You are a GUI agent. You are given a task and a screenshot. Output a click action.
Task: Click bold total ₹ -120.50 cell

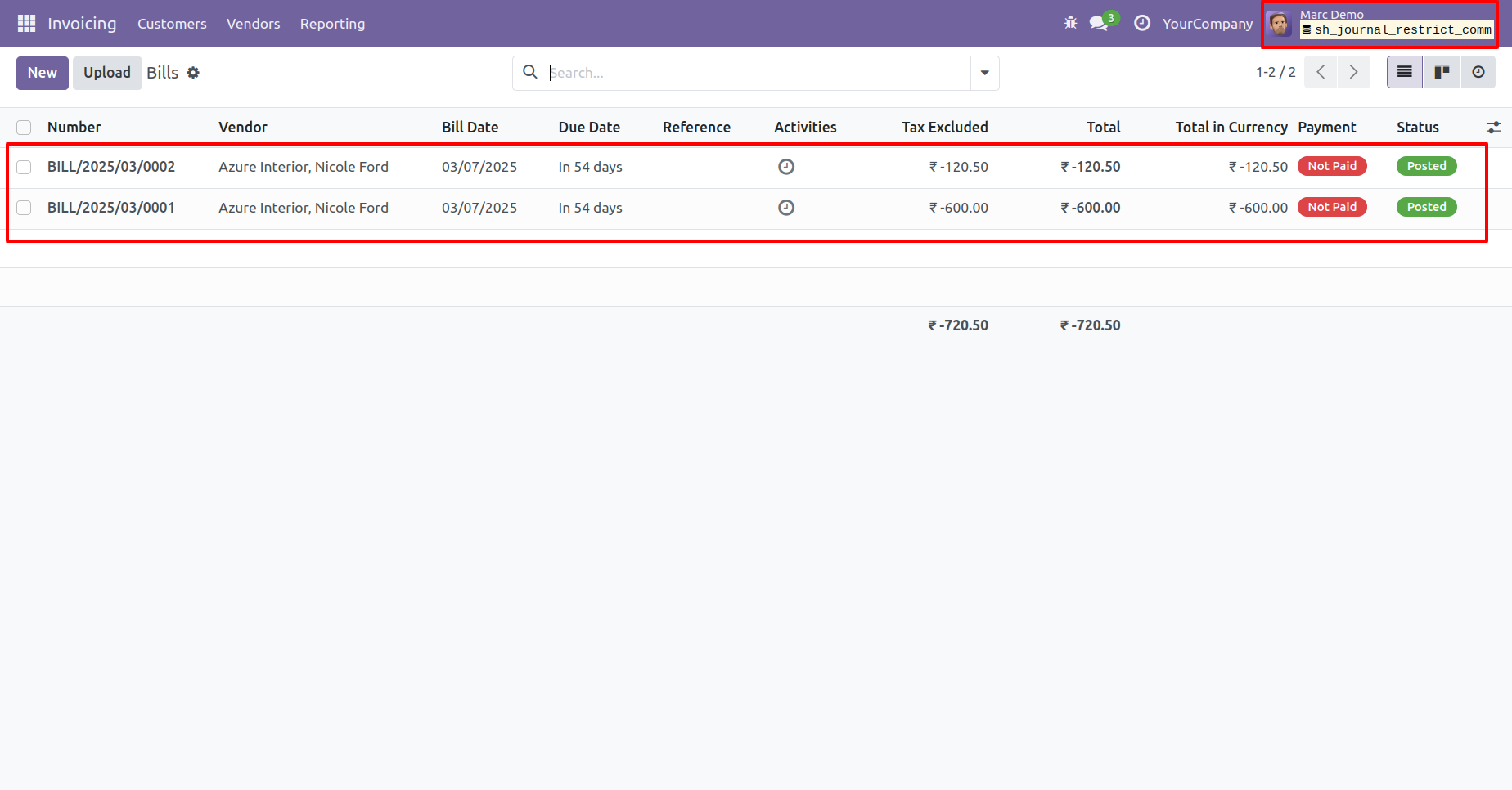coord(1091,167)
